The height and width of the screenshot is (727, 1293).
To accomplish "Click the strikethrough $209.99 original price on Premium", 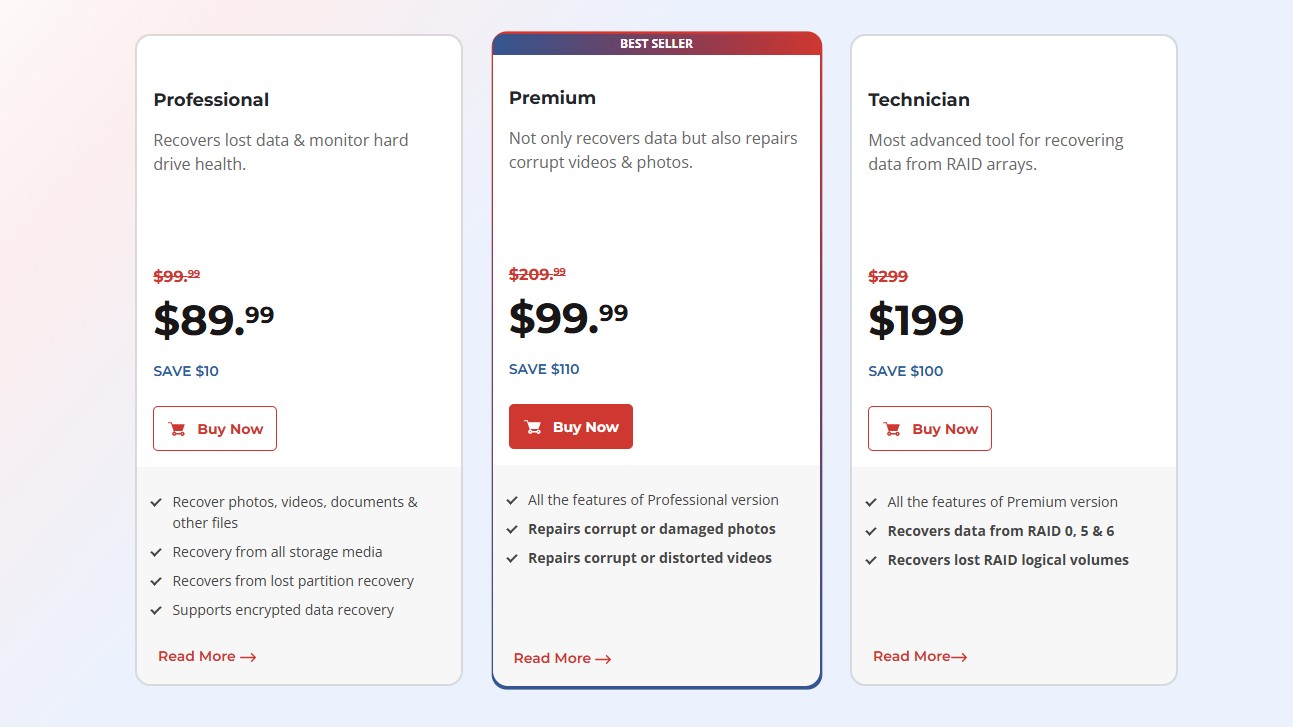I will pos(536,272).
